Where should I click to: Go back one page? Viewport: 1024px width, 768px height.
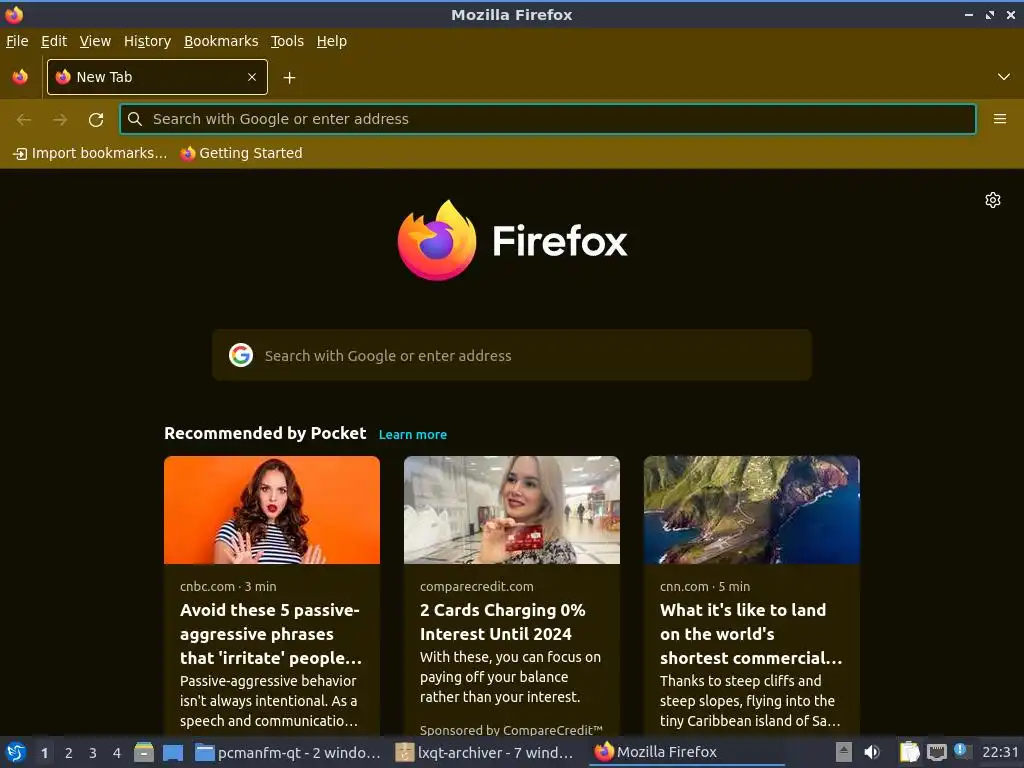point(24,120)
